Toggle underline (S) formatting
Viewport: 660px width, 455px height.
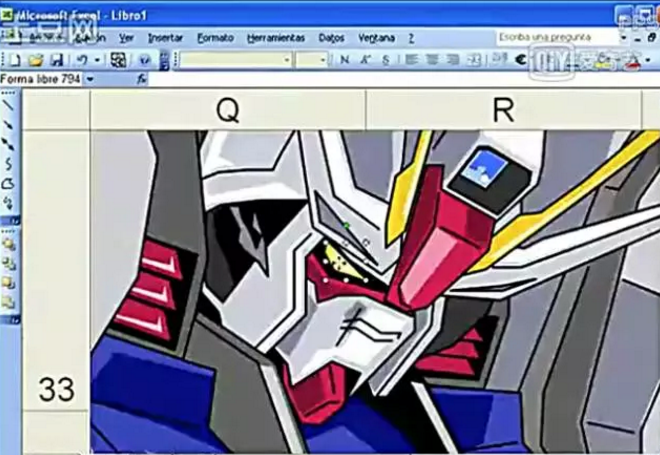click(x=386, y=60)
